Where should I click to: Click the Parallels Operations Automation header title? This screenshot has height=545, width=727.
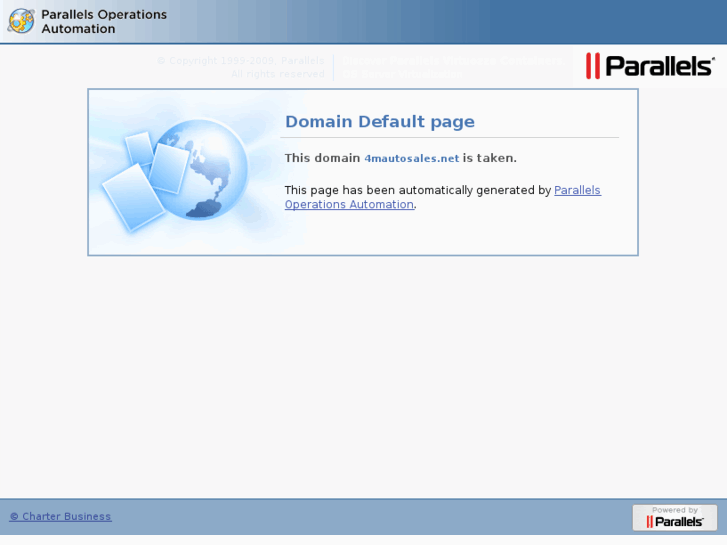point(104,21)
